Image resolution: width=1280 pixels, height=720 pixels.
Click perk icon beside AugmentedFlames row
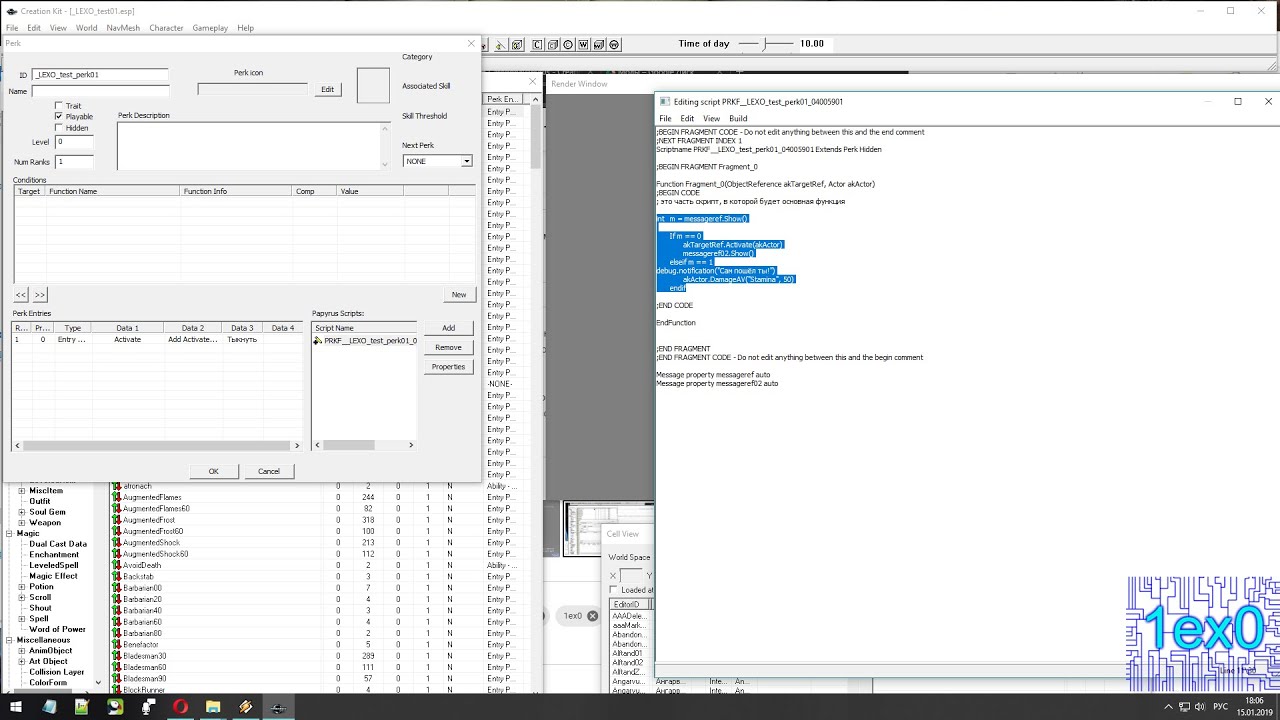pyautogui.click(x=116, y=497)
